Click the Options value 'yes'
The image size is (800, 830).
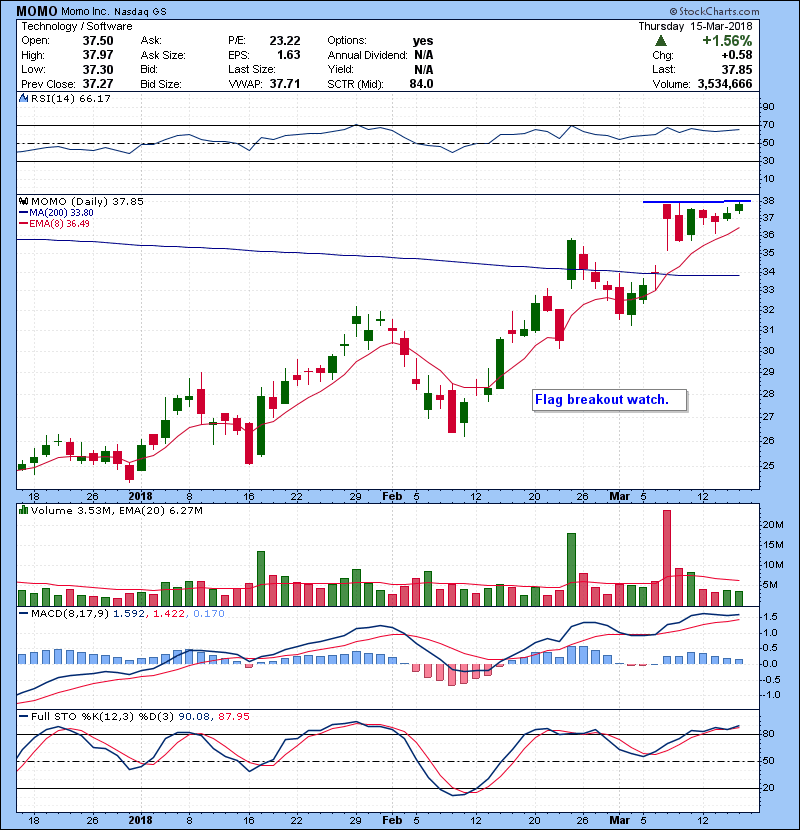(423, 41)
